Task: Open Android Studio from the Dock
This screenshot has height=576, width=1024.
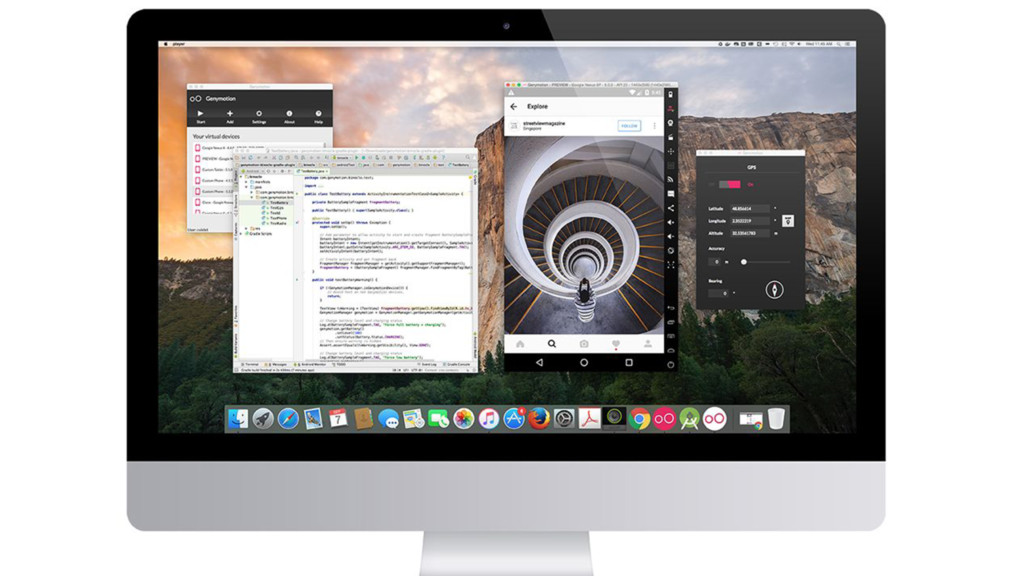Action: 689,419
